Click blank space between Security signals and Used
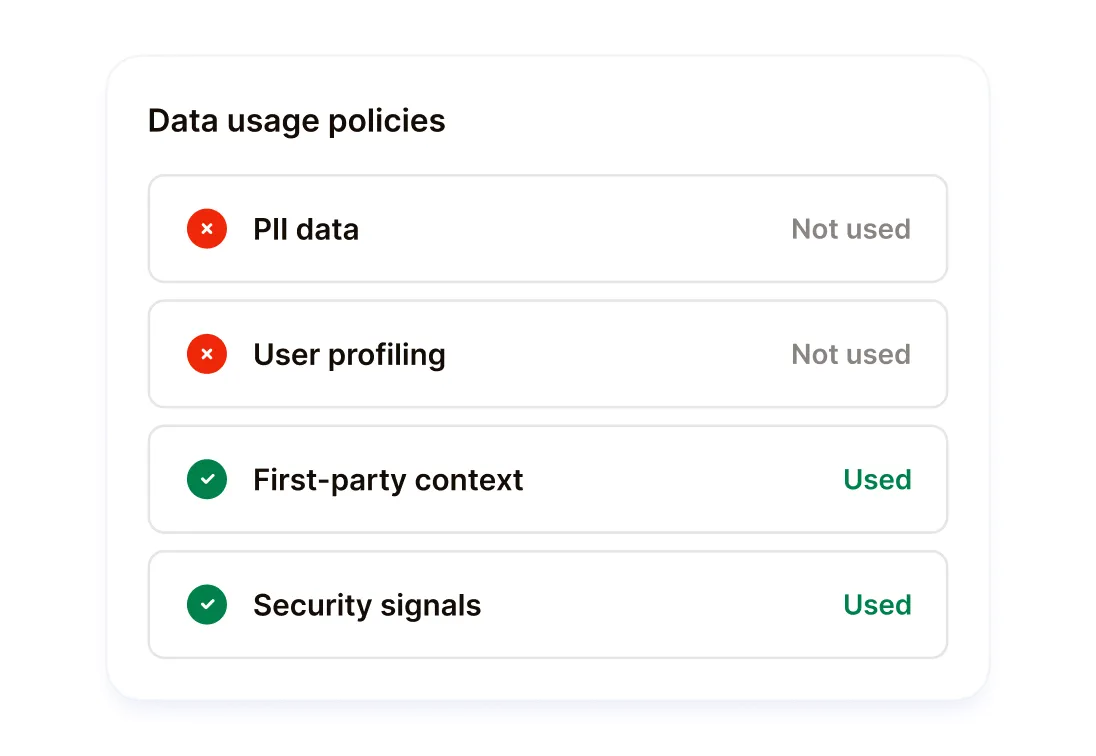The image size is (1096, 756). point(660,605)
